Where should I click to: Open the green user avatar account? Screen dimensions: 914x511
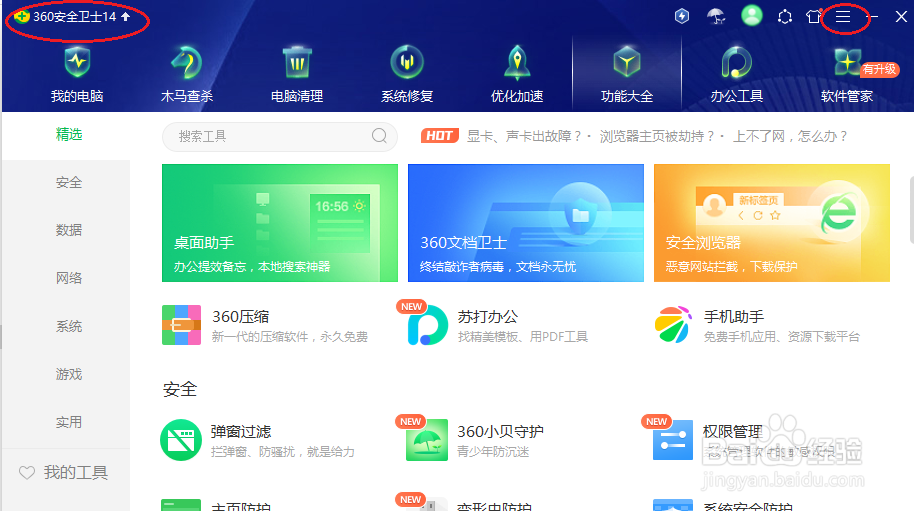[x=751, y=15]
